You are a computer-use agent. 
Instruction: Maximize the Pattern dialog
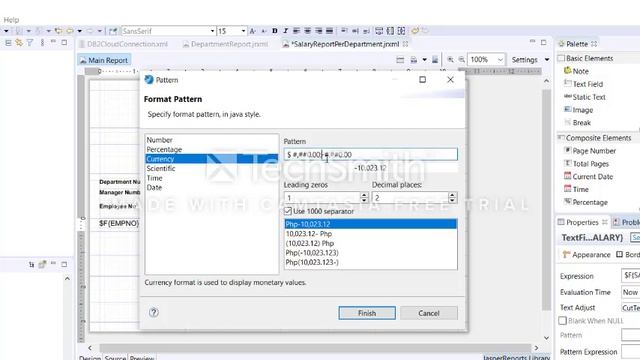click(422, 80)
